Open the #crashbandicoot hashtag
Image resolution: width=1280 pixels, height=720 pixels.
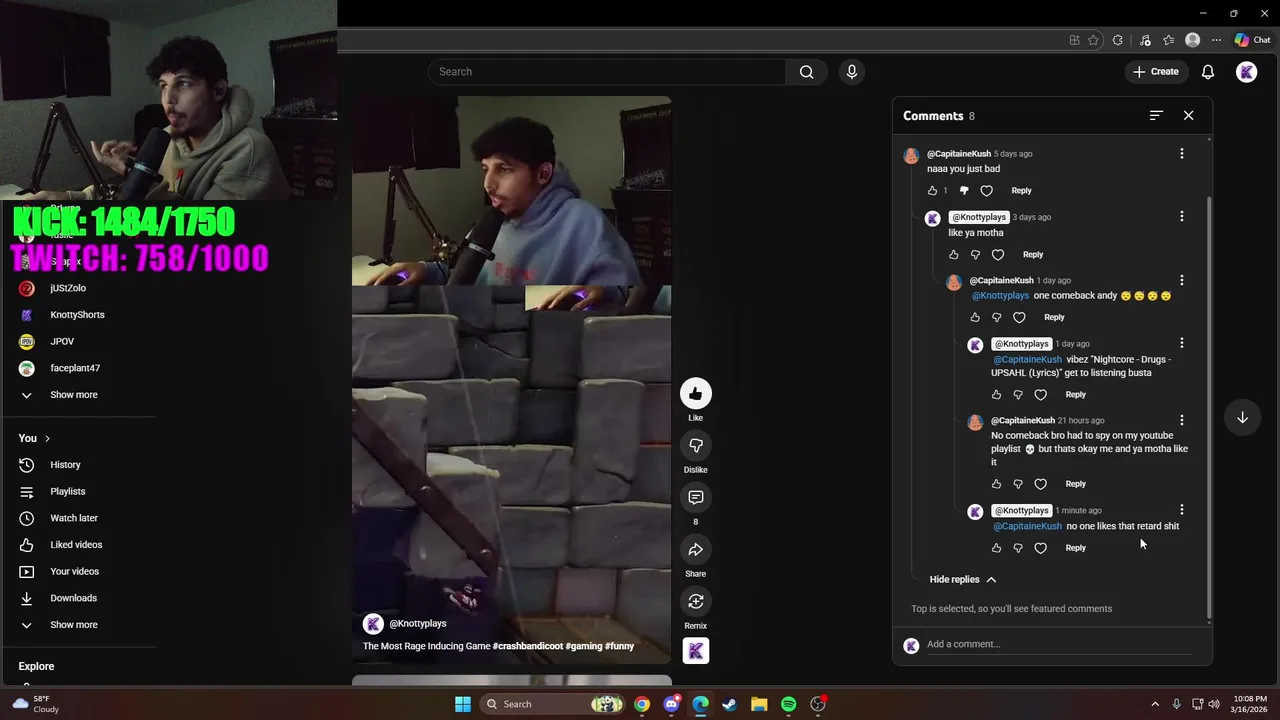tap(528, 646)
